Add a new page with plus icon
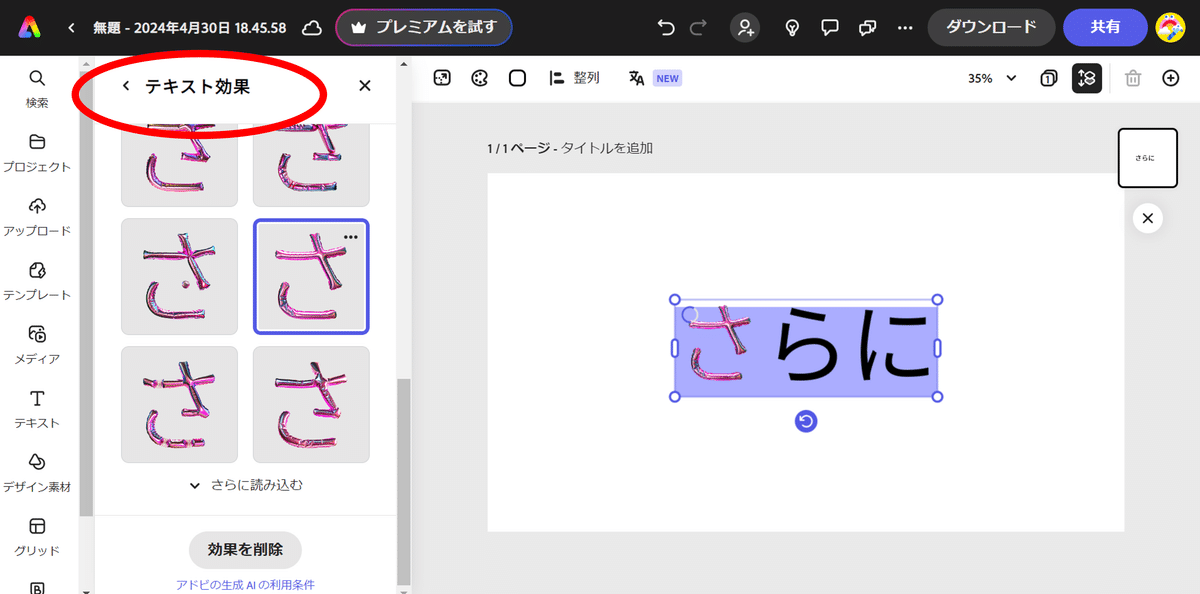Viewport: 1200px width, 594px height. (1171, 78)
